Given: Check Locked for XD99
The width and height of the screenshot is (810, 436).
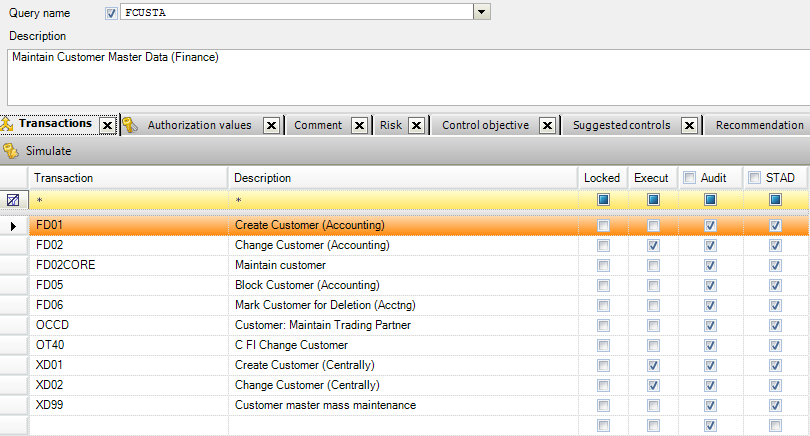Looking at the screenshot, I should pyautogui.click(x=603, y=406).
